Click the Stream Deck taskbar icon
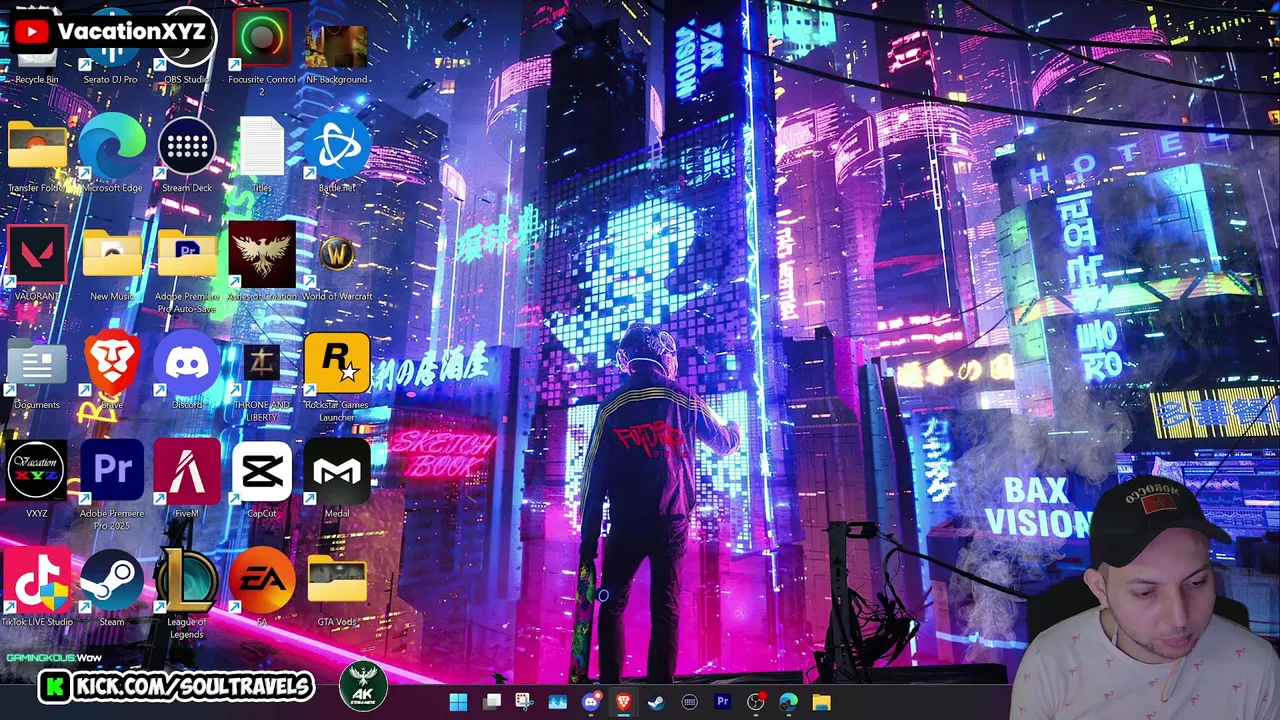This screenshot has height=720, width=1280. point(690,702)
